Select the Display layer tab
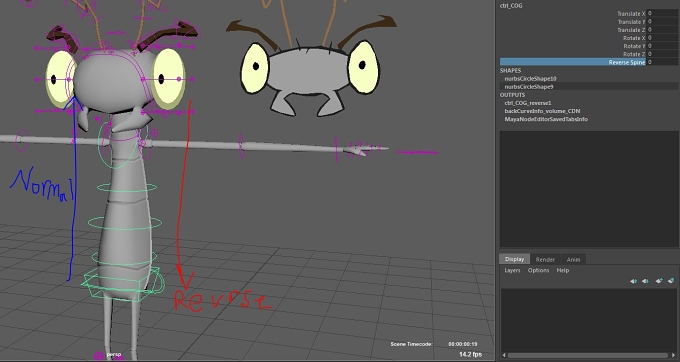Screen dimensions: 680x362 [x=514, y=259]
